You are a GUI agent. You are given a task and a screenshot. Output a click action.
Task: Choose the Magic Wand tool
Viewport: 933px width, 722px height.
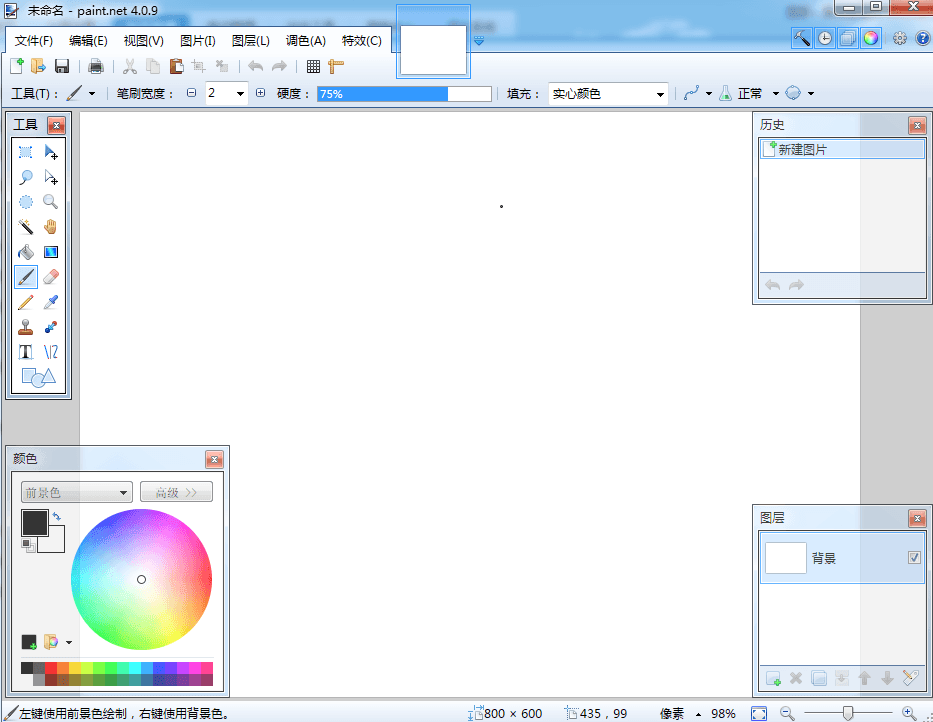(26, 227)
